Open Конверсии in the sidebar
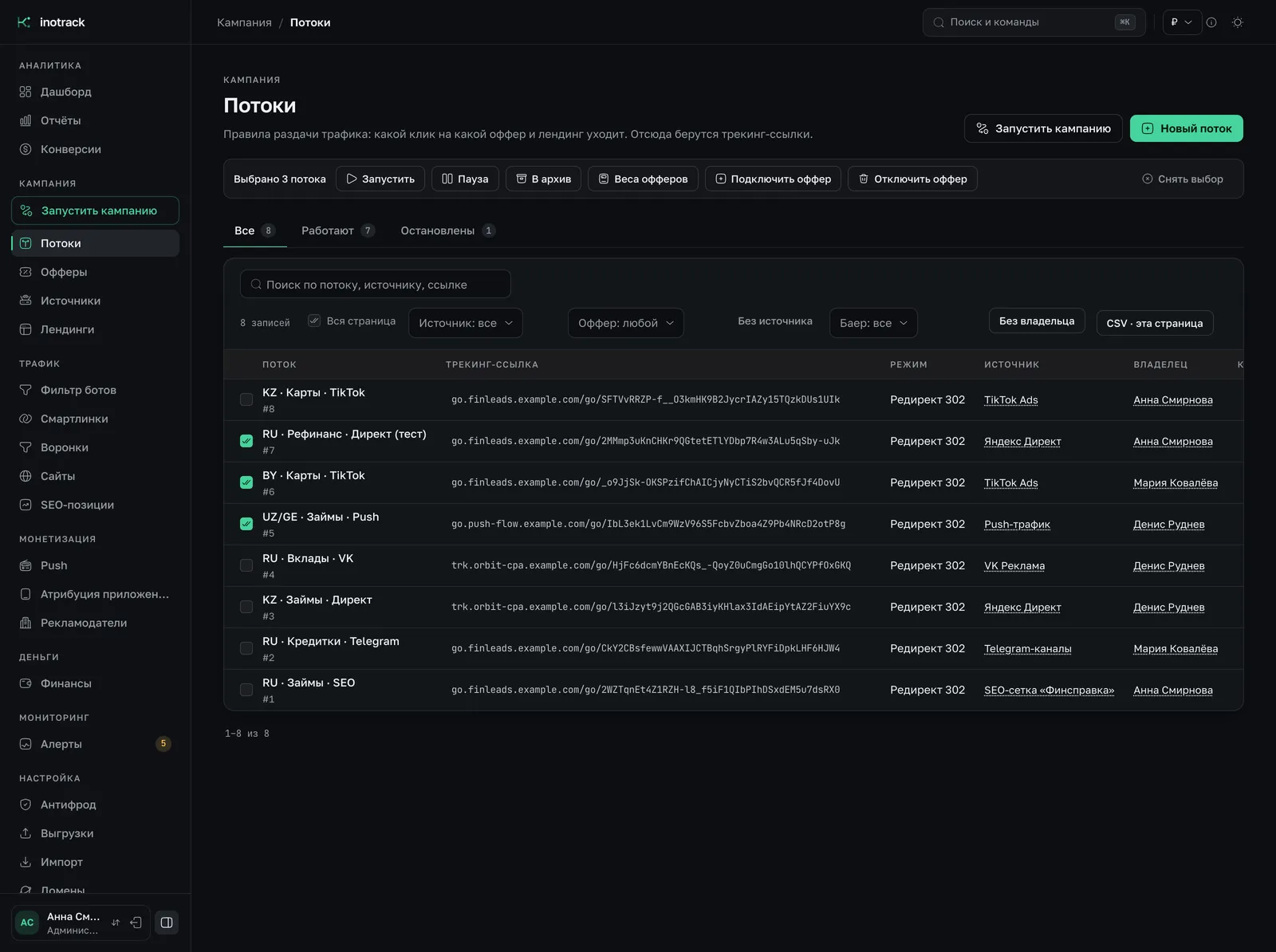1276x952 pixels. pyautogui.click(x=95, y=149)
